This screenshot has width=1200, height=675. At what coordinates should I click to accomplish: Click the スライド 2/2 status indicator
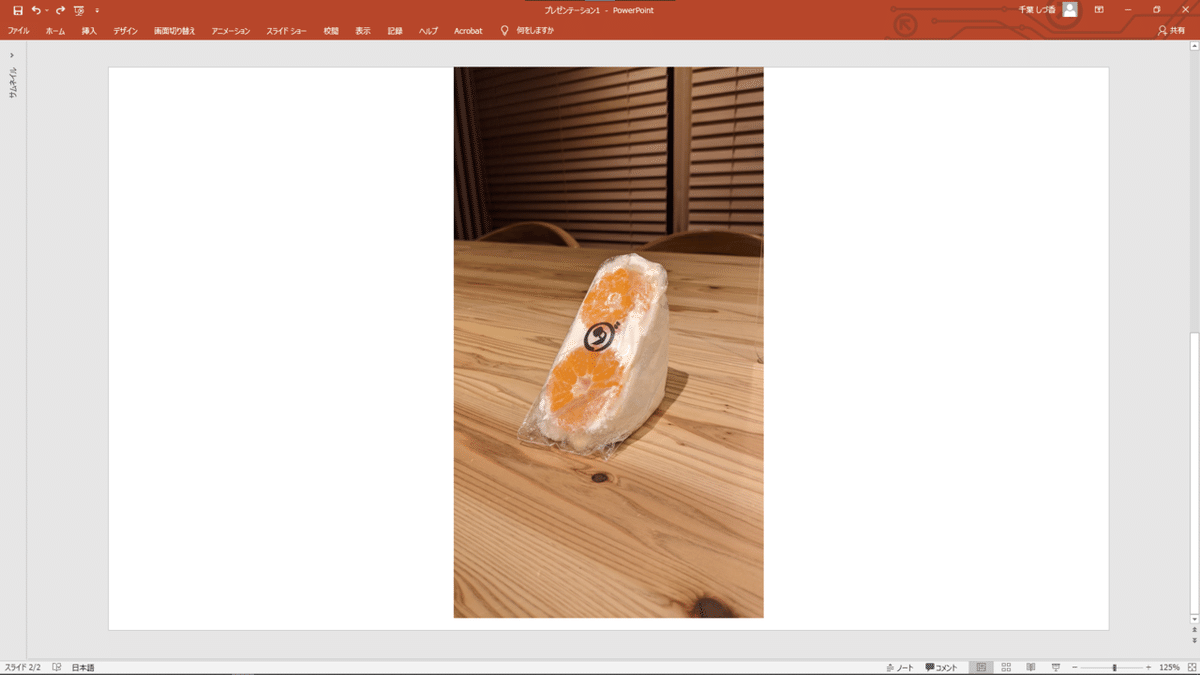23,667
